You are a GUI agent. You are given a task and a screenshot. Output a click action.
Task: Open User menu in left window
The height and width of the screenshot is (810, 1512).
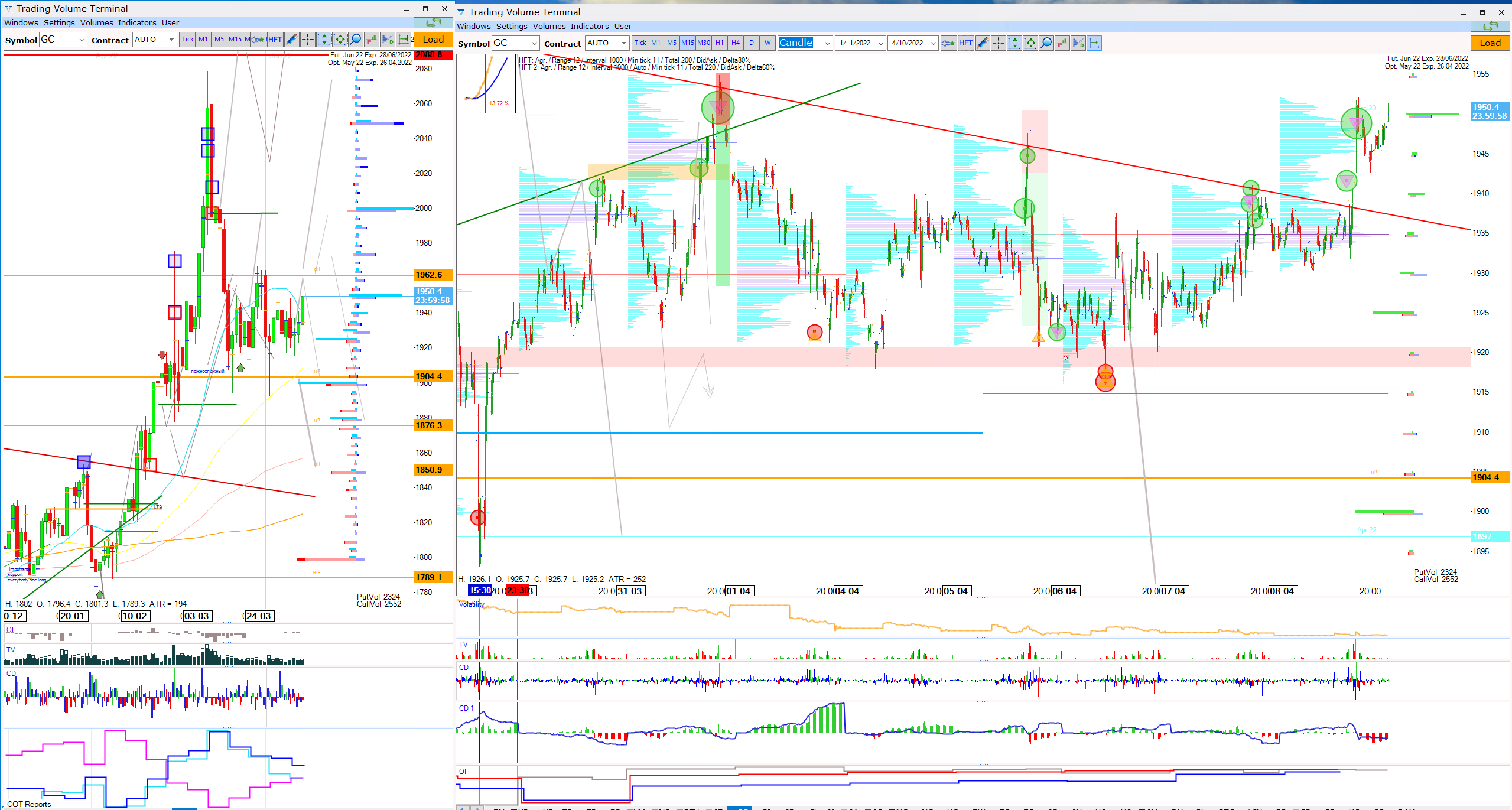pos(170,22)
